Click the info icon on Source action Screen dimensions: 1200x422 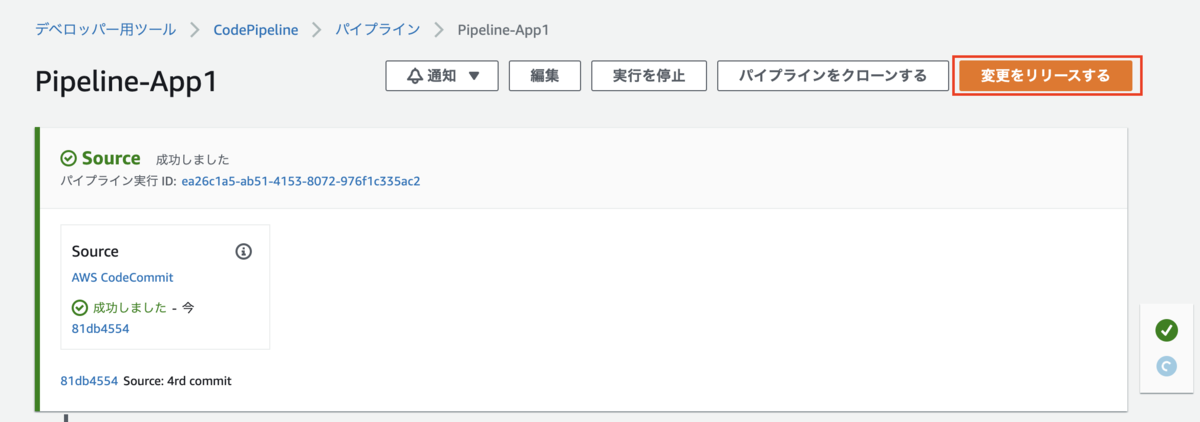tap(243, 251)
